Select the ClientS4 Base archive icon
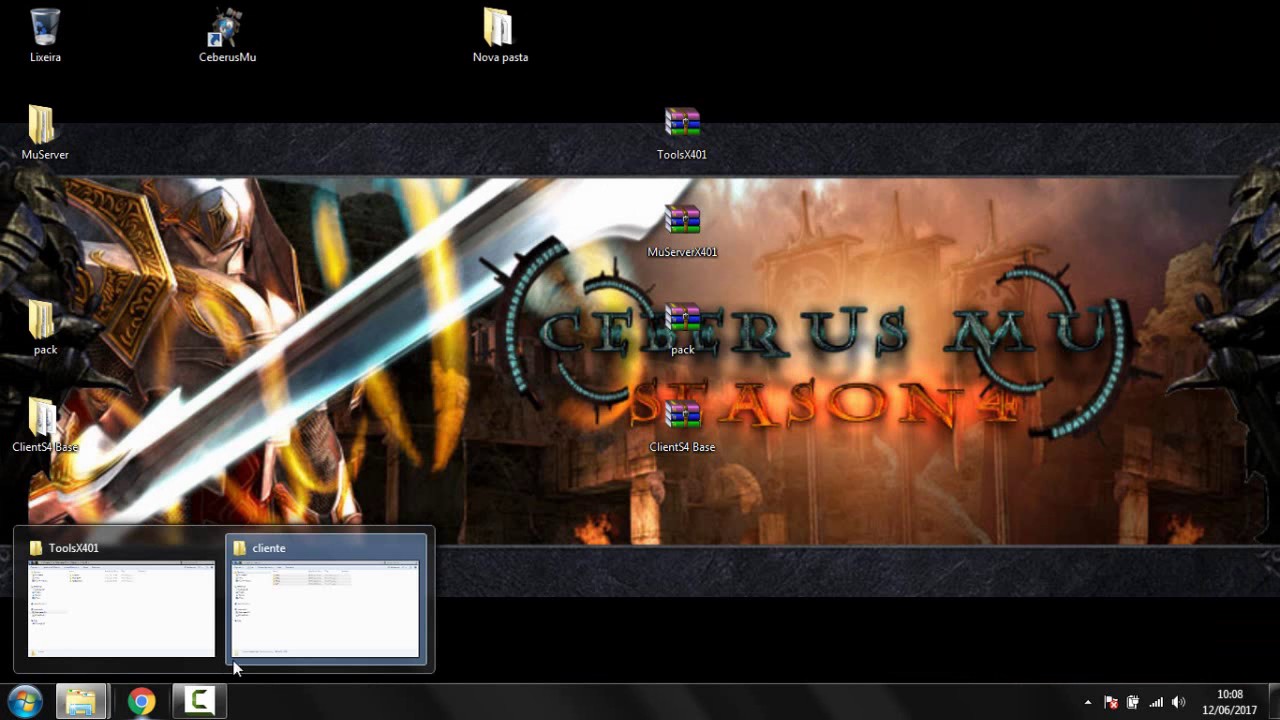This screenshot has width=1280, height=720. 682,425
